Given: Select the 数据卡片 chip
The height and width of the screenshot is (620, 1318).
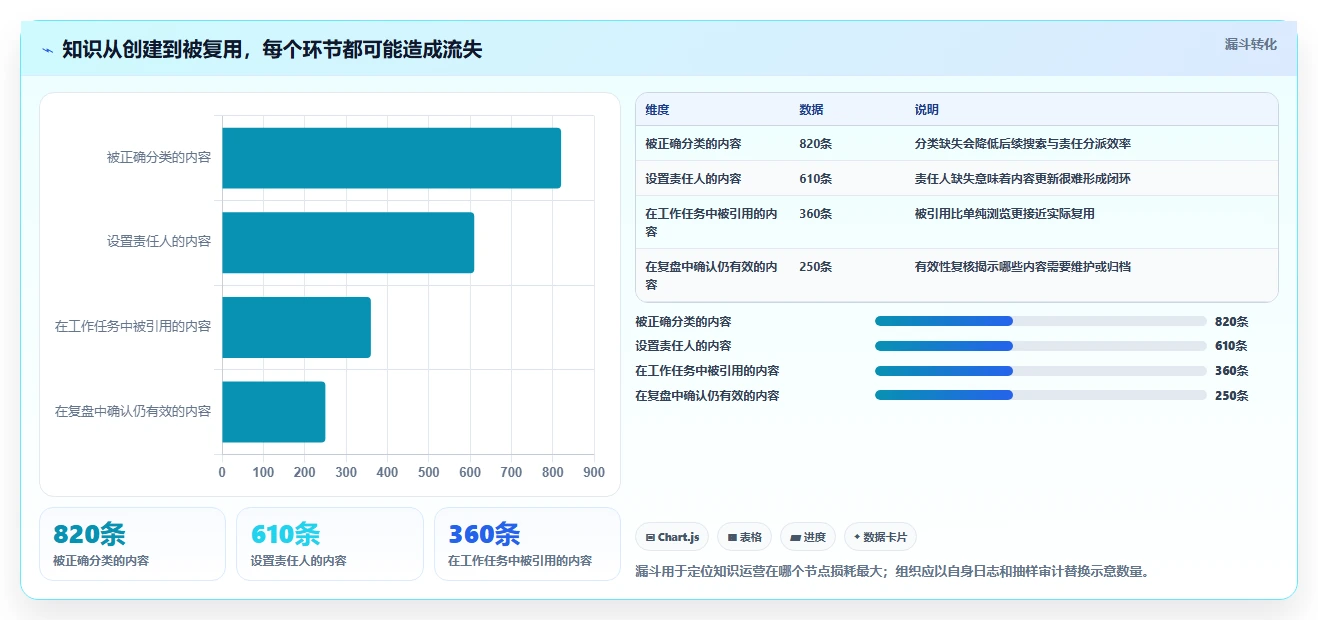Looking at the screenshot, I should tap(880, 537).
